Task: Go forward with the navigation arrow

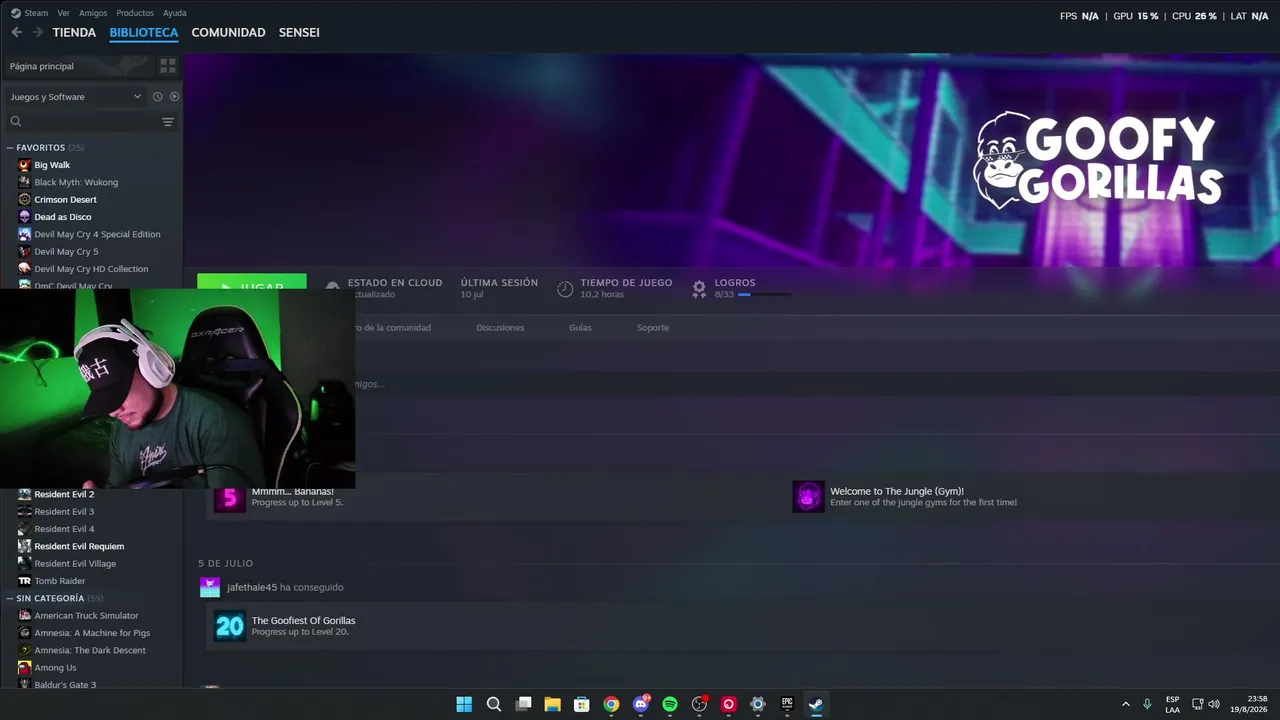Action: point(38,32)
